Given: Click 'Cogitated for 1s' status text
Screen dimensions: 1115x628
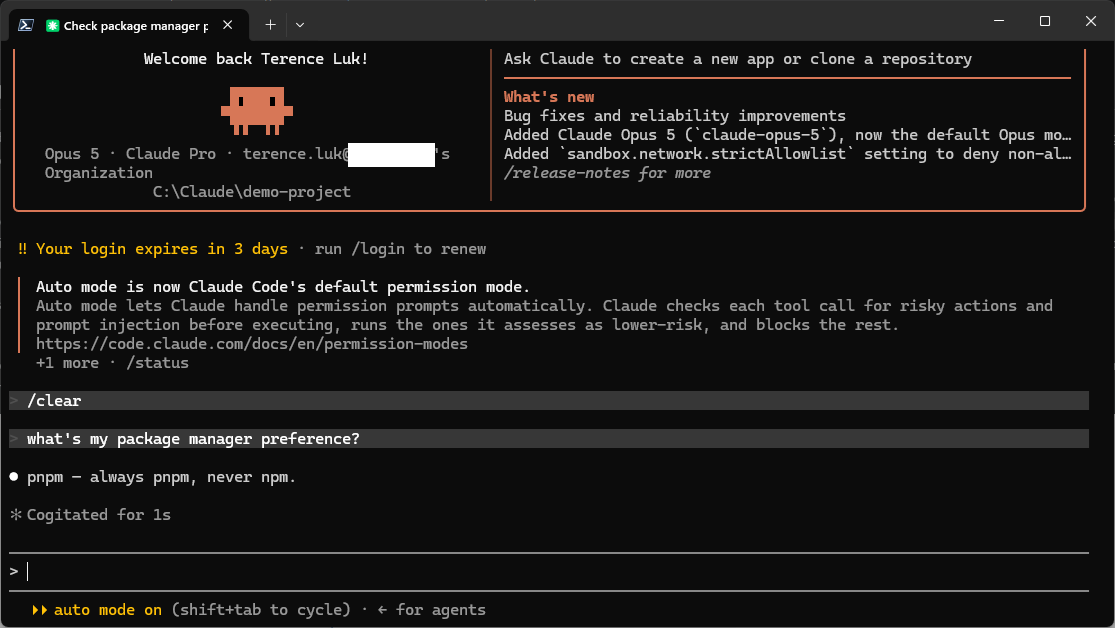Looking at the screenshot, I should [99, 515].
